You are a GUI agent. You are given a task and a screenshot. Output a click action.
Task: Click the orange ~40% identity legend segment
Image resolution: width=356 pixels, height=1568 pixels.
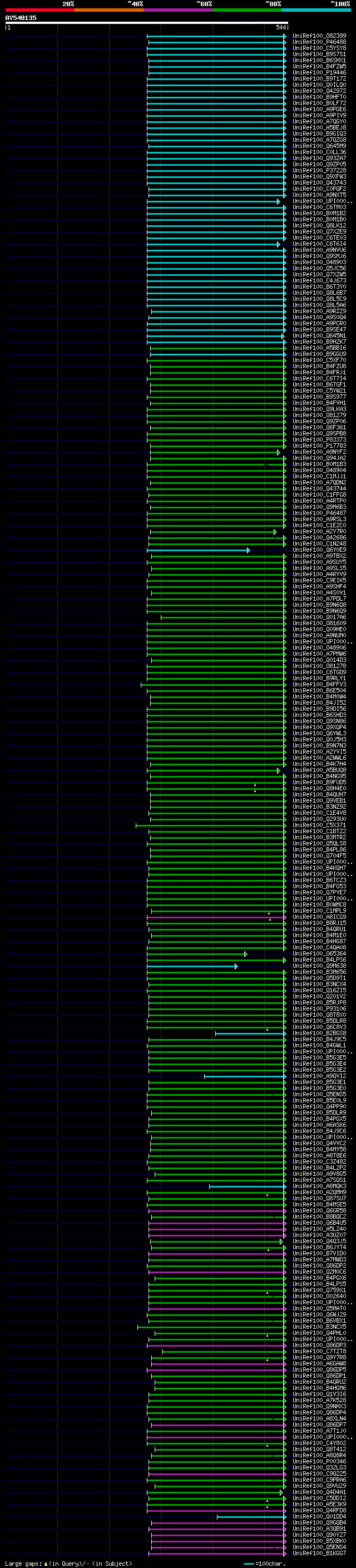tap(109, 10)
